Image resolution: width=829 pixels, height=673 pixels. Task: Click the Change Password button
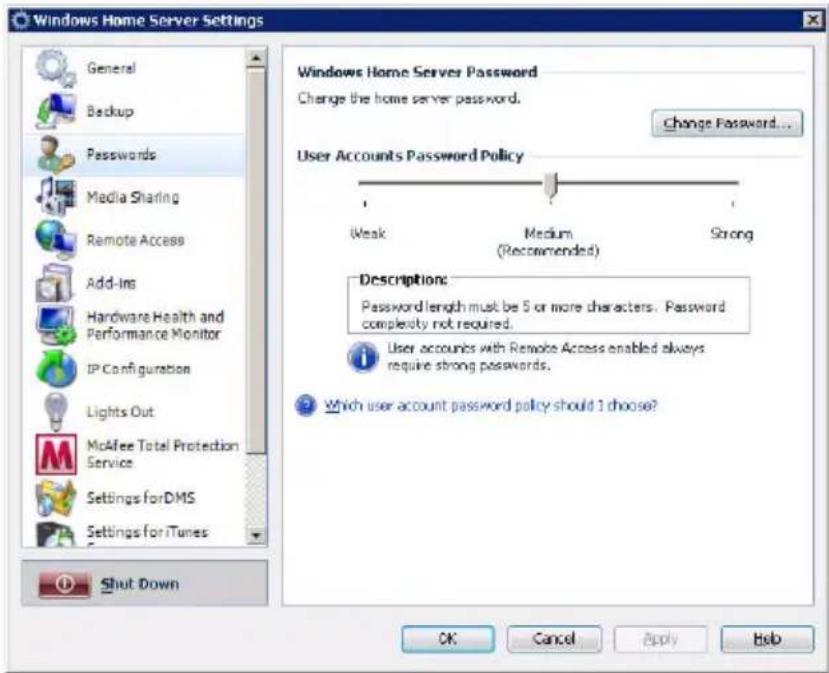tap(727, 123)
